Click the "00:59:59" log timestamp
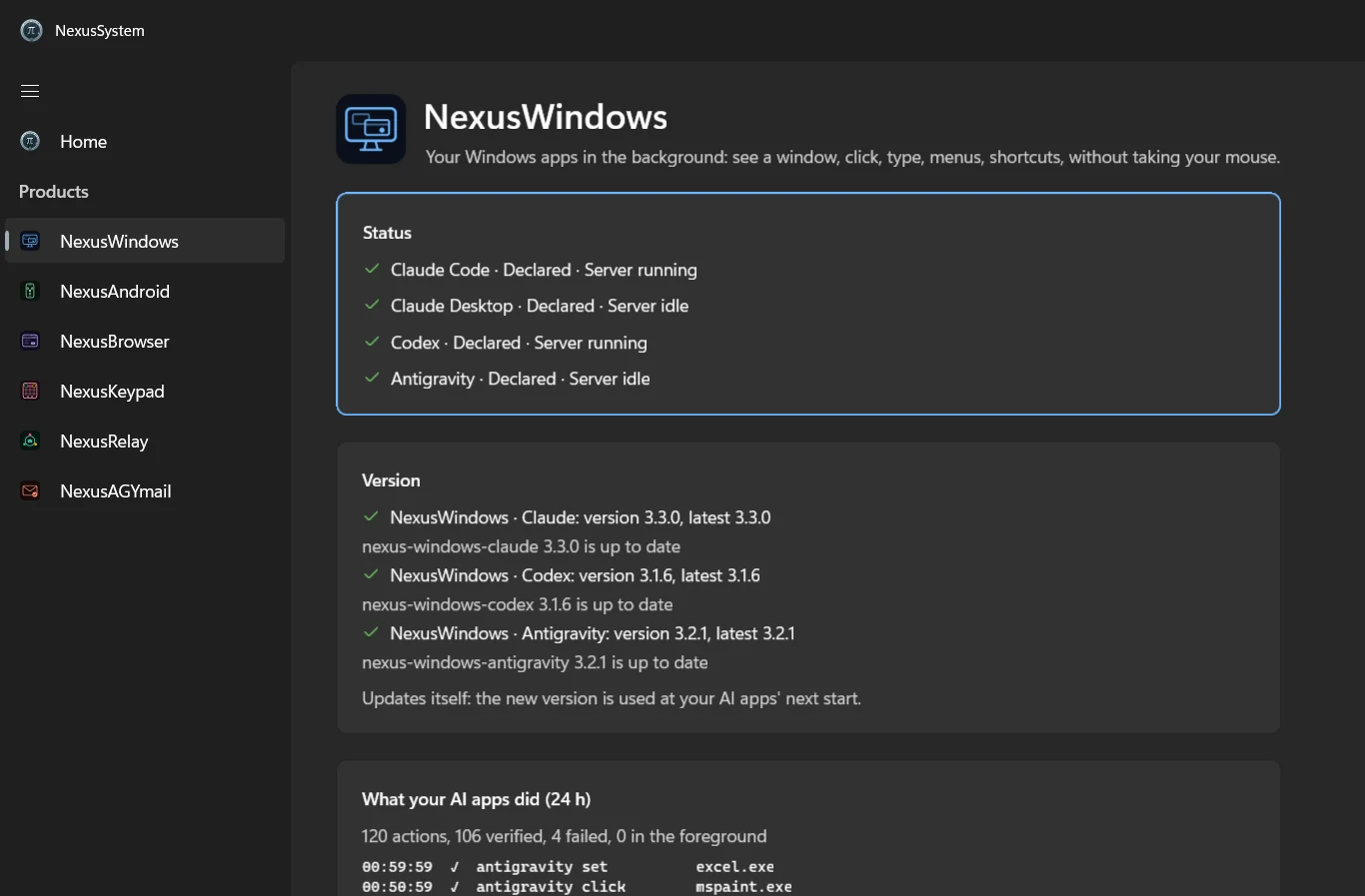1365x896 pixels. click(397, 867)
